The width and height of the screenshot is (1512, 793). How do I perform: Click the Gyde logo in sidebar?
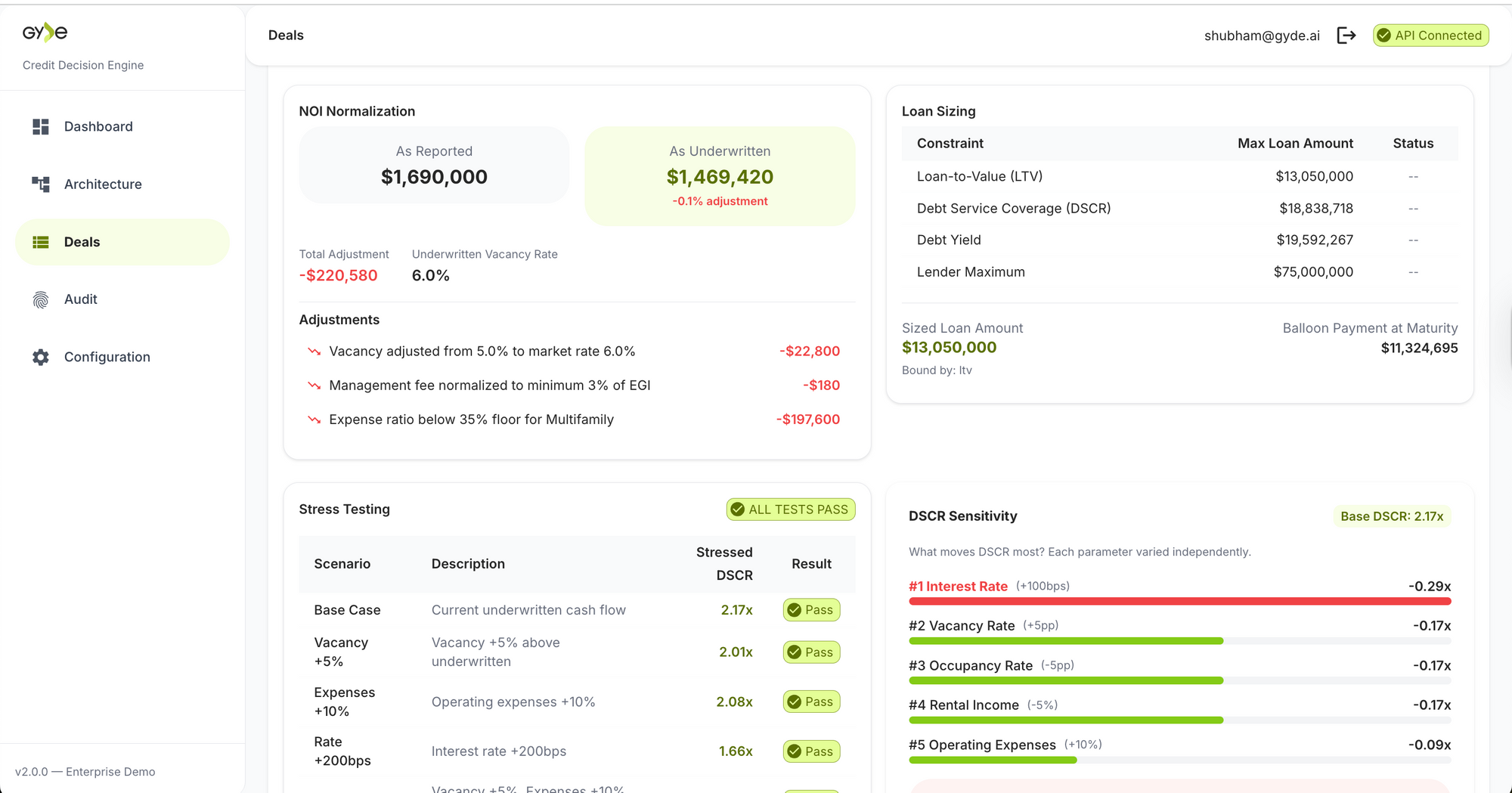[45, 33]
